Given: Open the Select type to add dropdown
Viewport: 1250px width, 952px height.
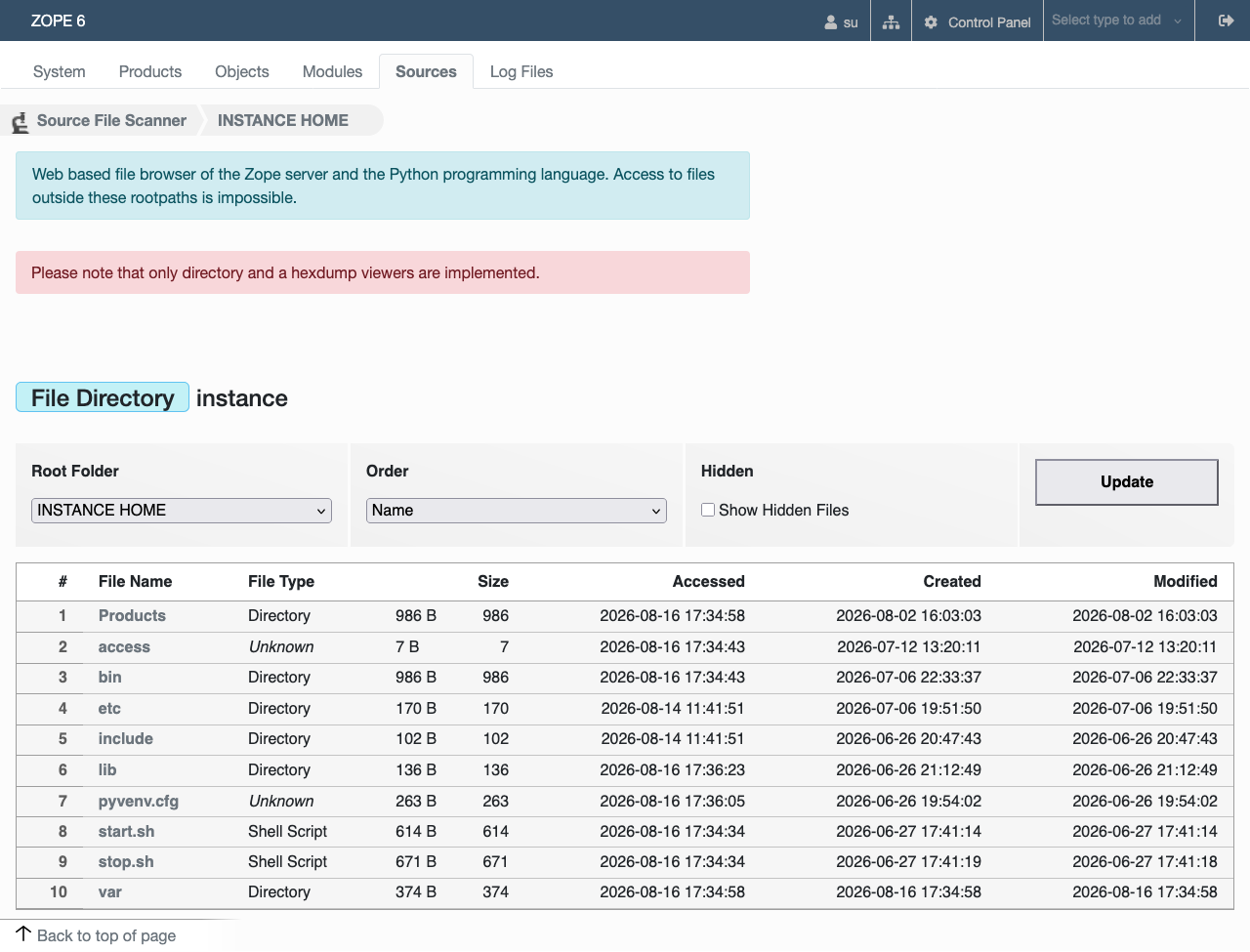Looking at the screenshot, I should click(1118, 21).
